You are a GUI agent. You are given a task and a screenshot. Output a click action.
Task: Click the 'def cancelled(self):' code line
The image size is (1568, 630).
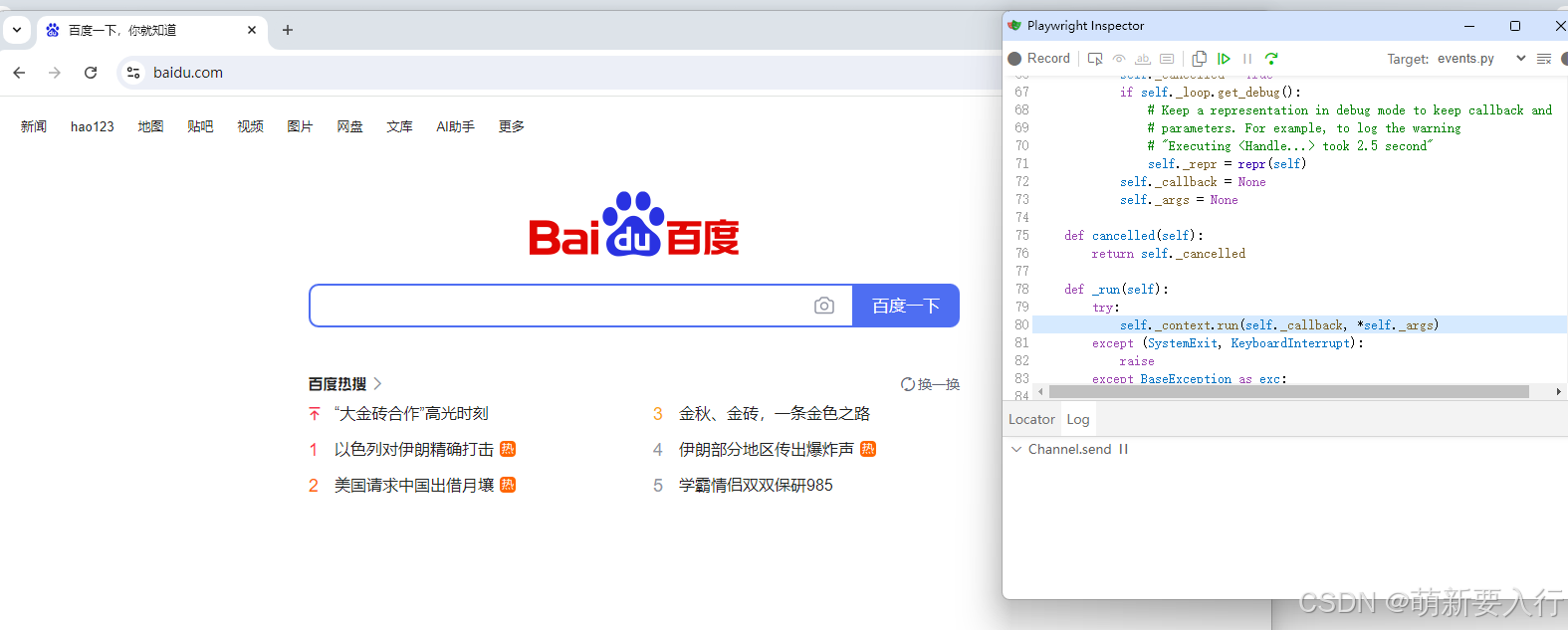(x=1134, y=236)
